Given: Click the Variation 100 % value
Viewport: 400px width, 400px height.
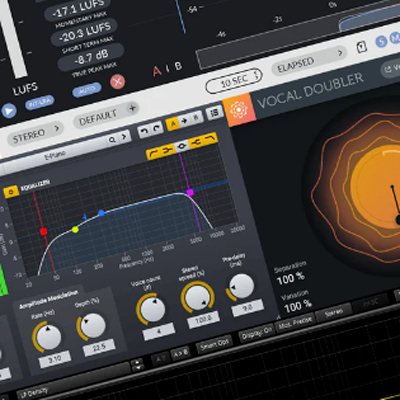Looking at the screenshot, I should 297,306.
